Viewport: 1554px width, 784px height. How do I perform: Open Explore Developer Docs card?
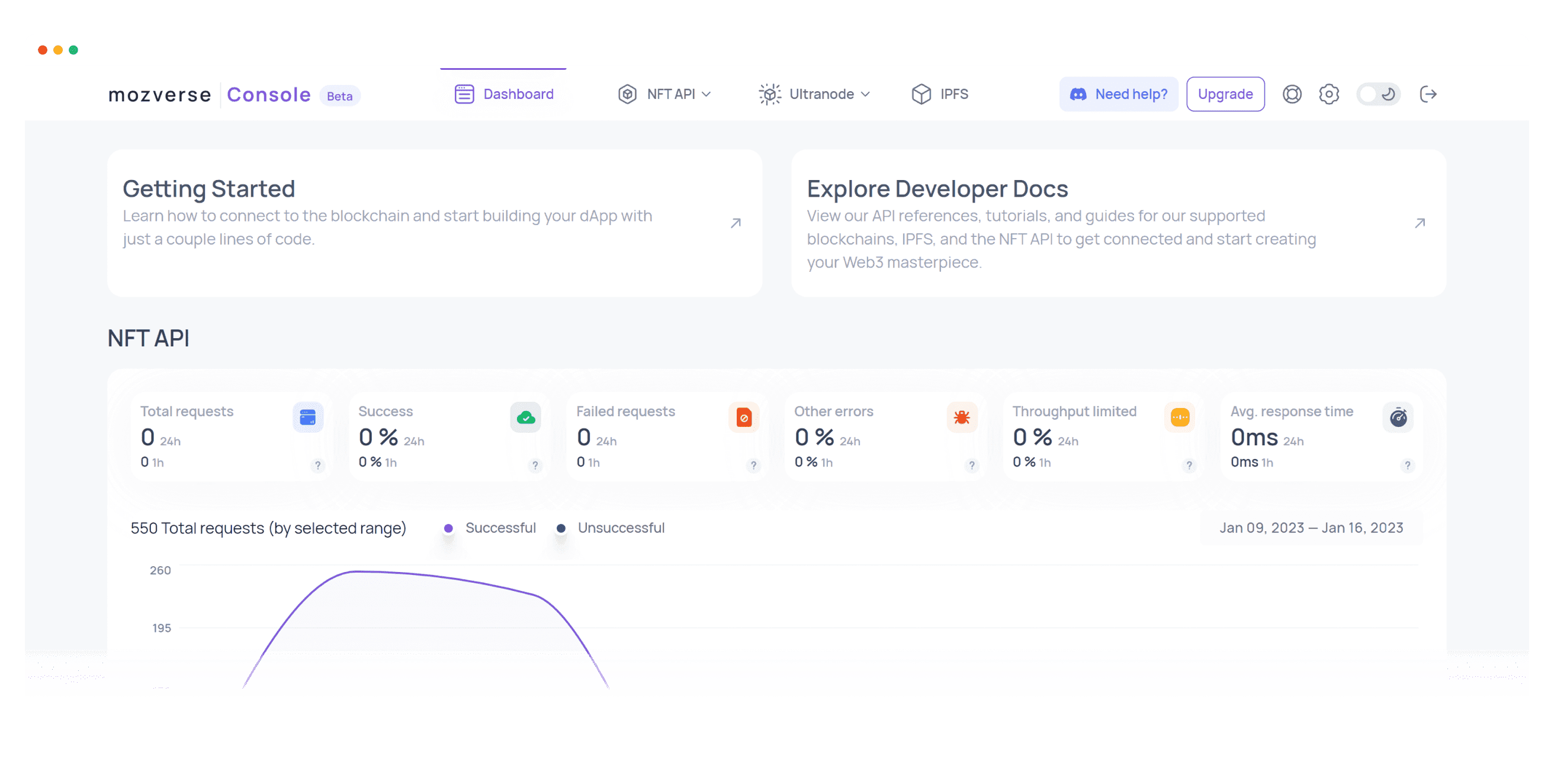coord(1119,223)
